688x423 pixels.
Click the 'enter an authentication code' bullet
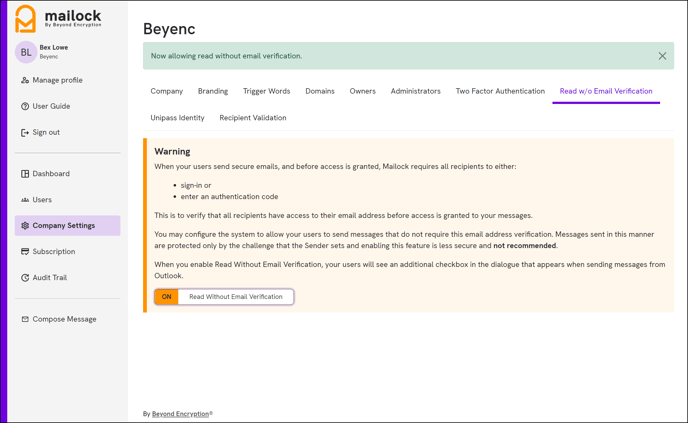click(x=229, y=197)
